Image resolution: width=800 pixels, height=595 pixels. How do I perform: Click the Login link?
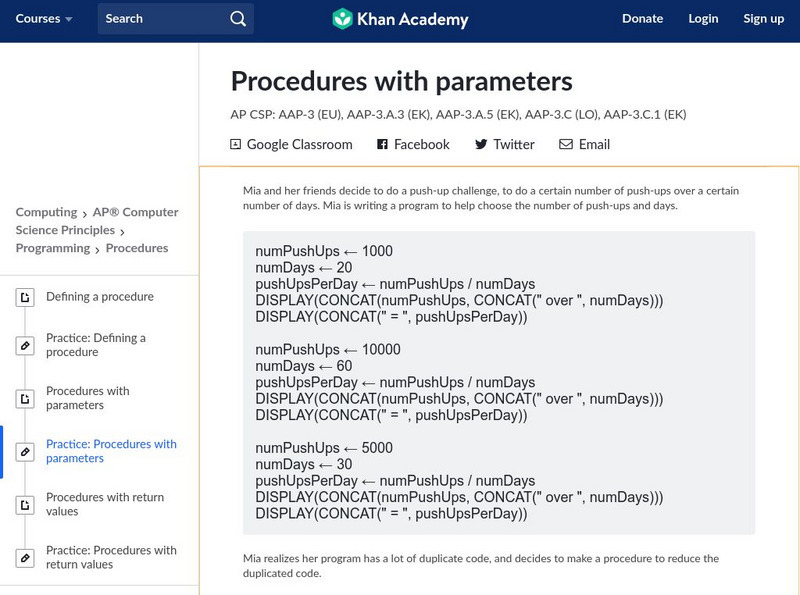703,18
